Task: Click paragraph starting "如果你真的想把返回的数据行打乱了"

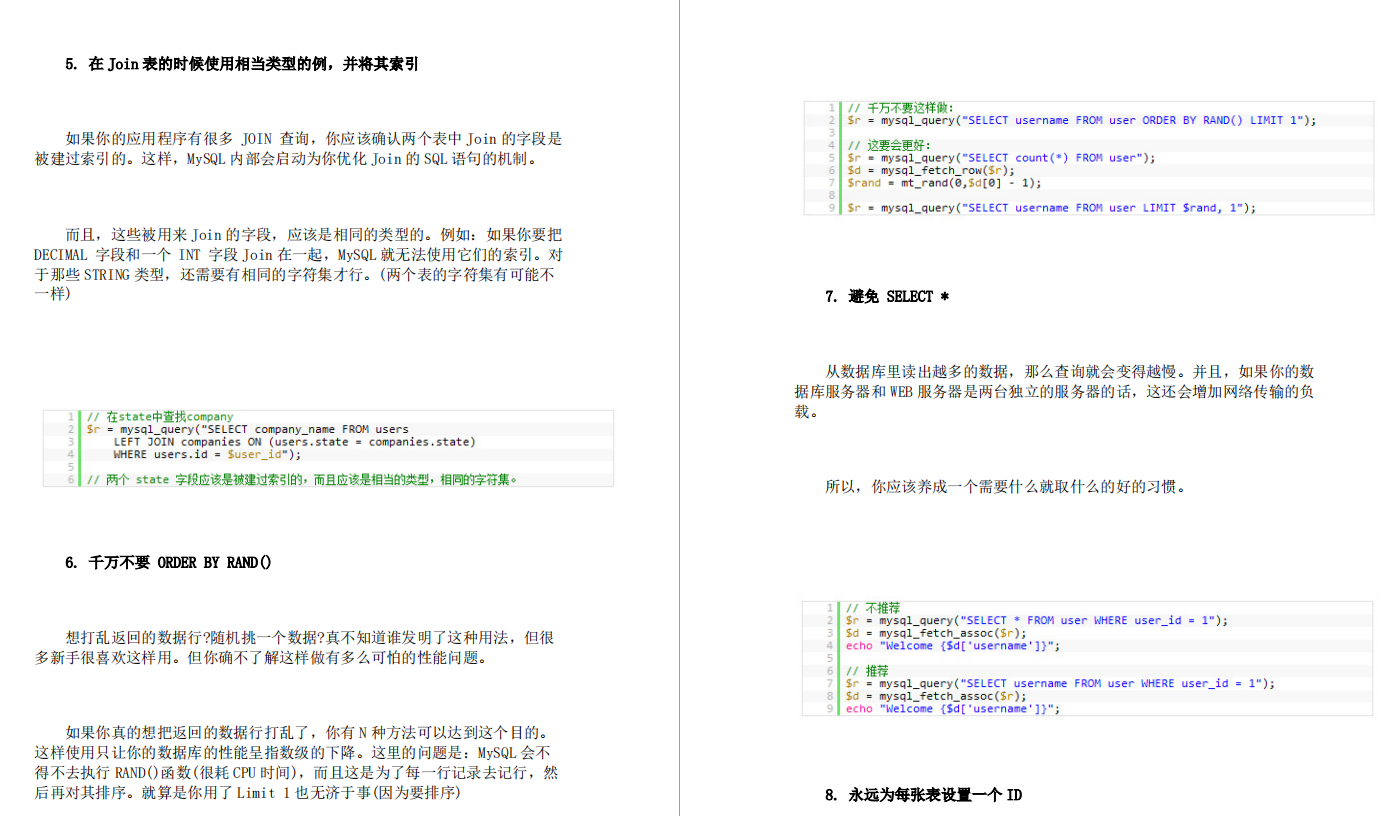Action: tap(297, 763)
